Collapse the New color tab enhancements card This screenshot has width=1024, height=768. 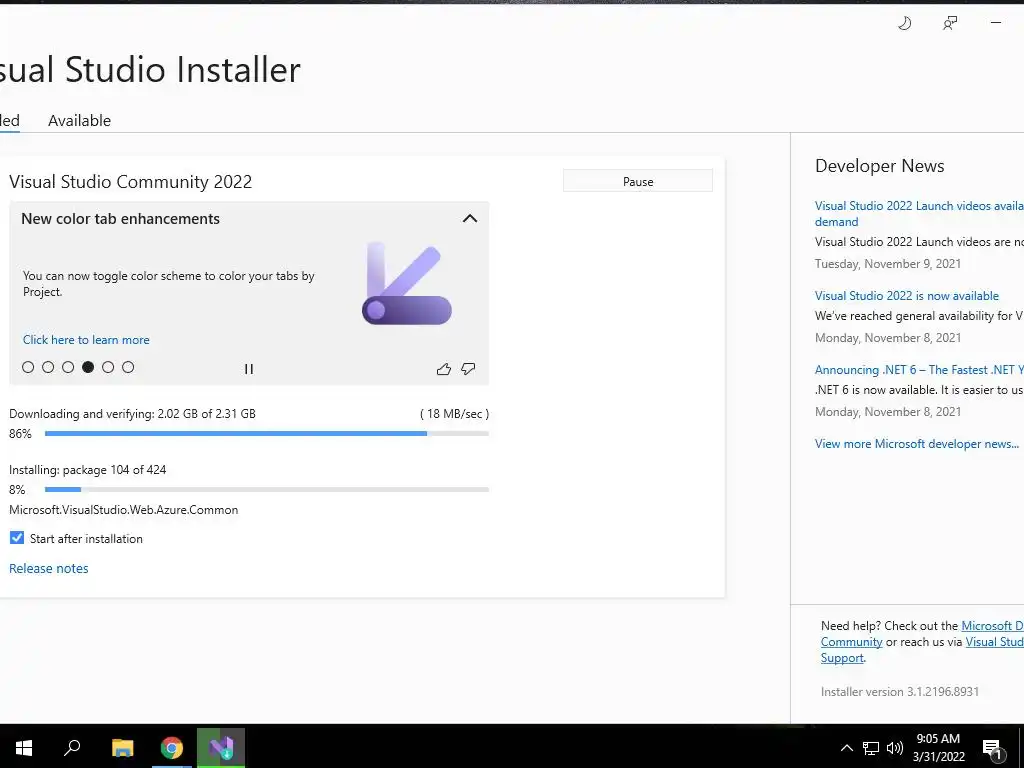(470, 219)
